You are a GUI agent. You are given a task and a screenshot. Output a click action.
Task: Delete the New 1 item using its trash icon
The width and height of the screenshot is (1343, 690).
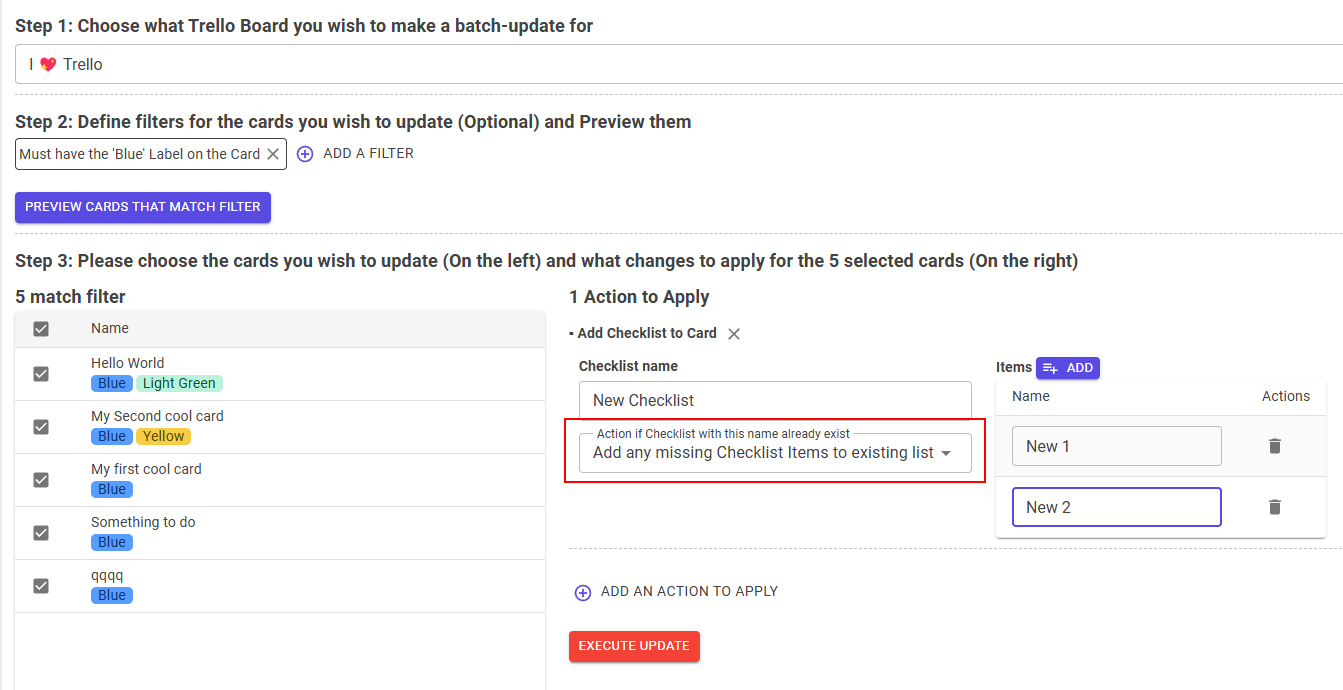(1274, 445)
